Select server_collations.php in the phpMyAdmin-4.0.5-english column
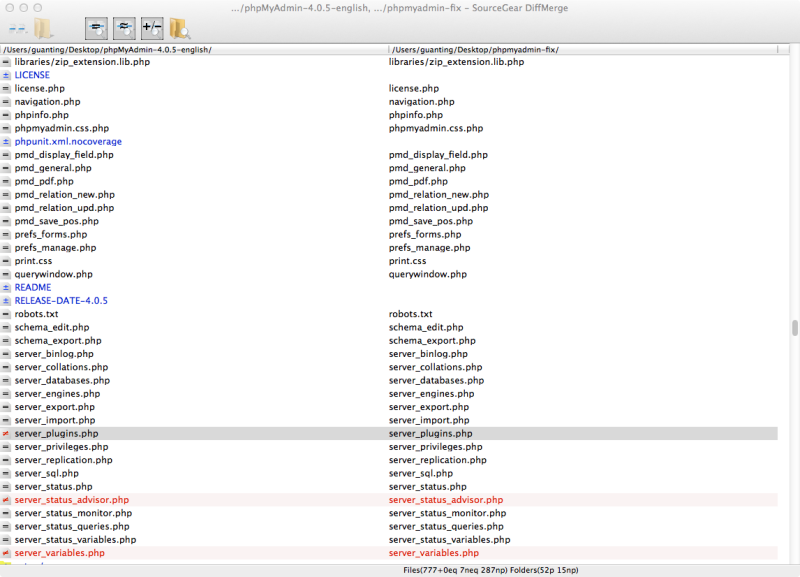The image size is (800, 577). click(x=61, y=367)
